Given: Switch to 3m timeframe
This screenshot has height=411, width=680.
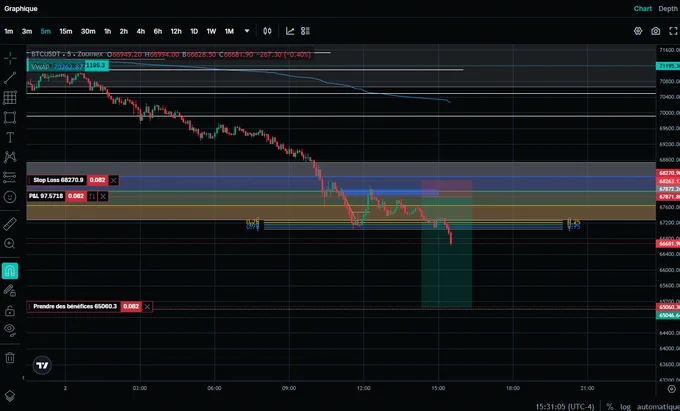Looking at the screenshot, I should point(27,31).
